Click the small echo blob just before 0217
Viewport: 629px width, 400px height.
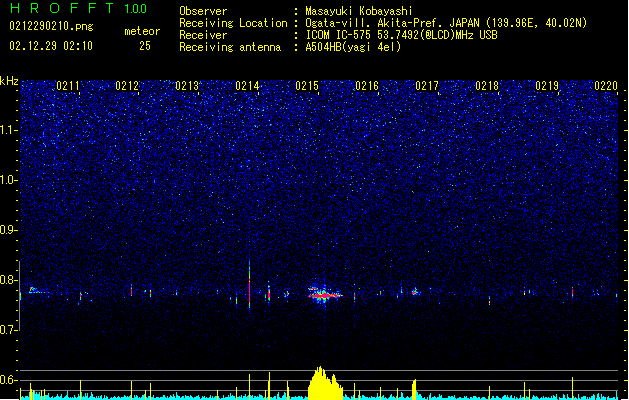pos(415,292)
